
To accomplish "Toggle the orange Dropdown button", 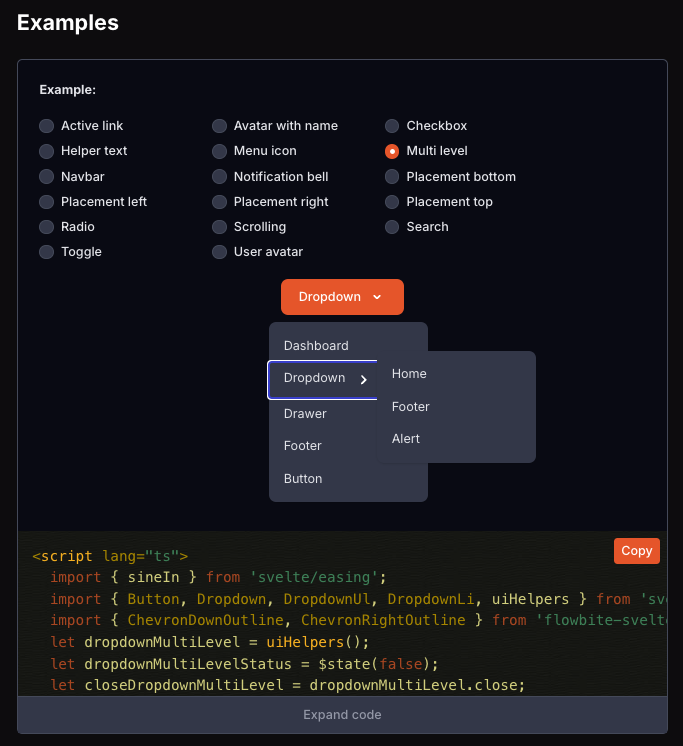I will [342, 297].
